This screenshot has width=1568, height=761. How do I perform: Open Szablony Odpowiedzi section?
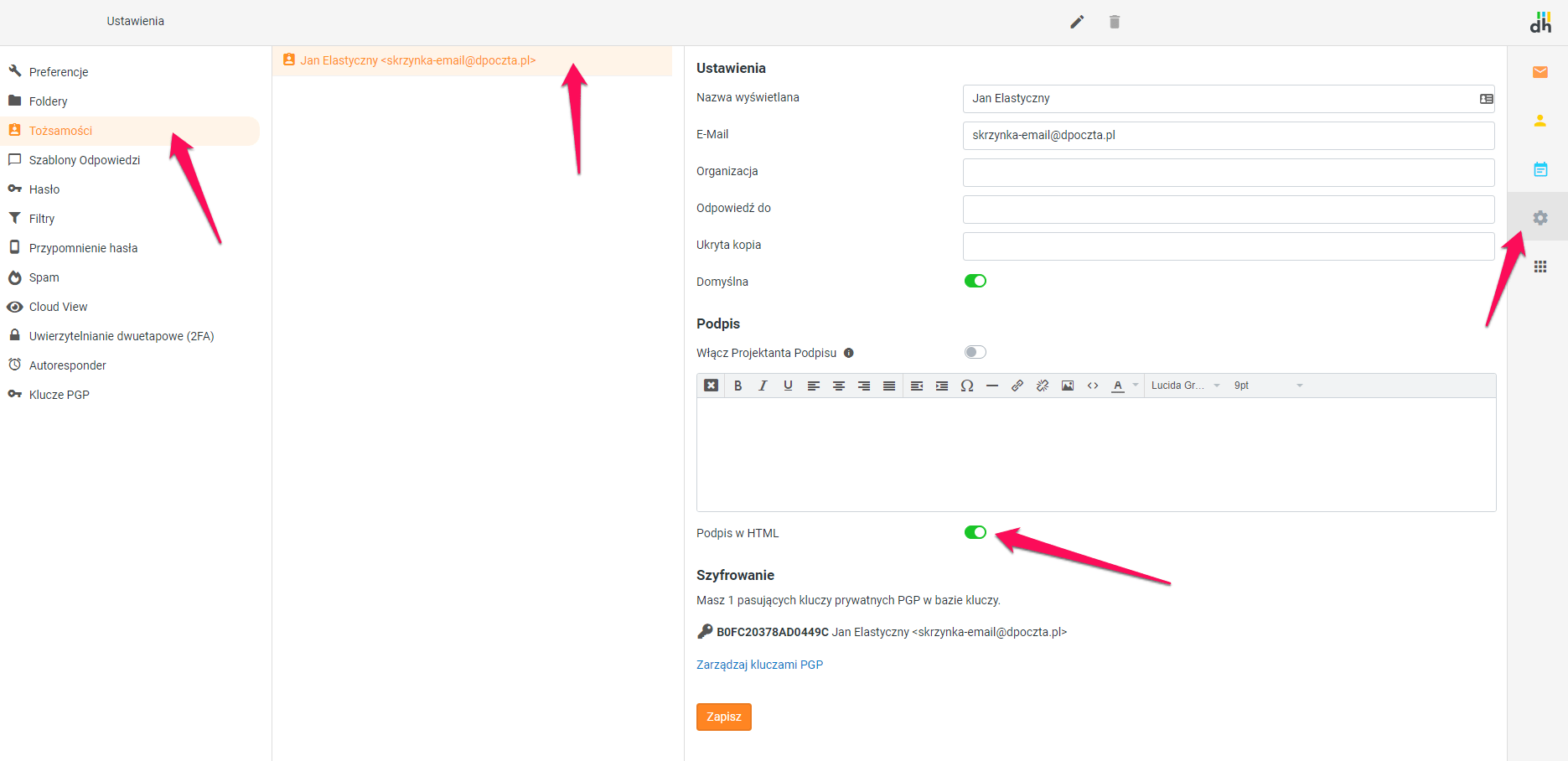(x=130, y=160)
